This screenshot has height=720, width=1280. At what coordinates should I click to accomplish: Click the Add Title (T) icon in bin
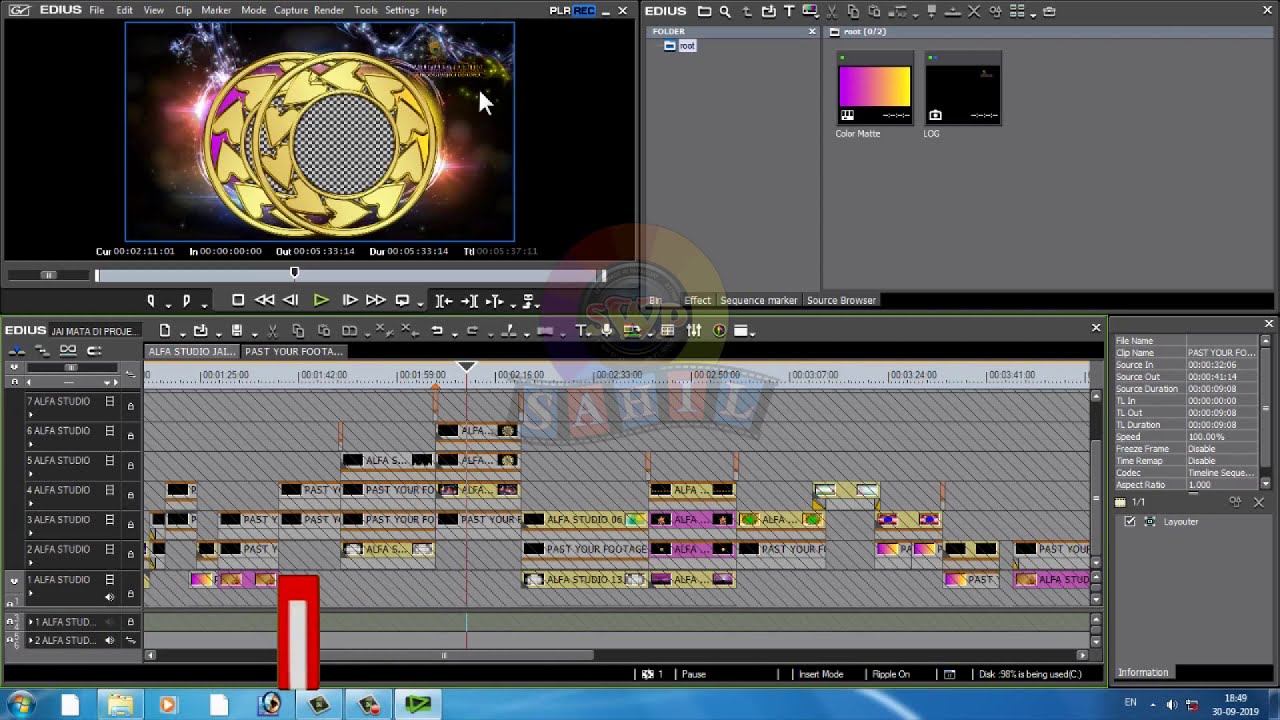(789, 11)
